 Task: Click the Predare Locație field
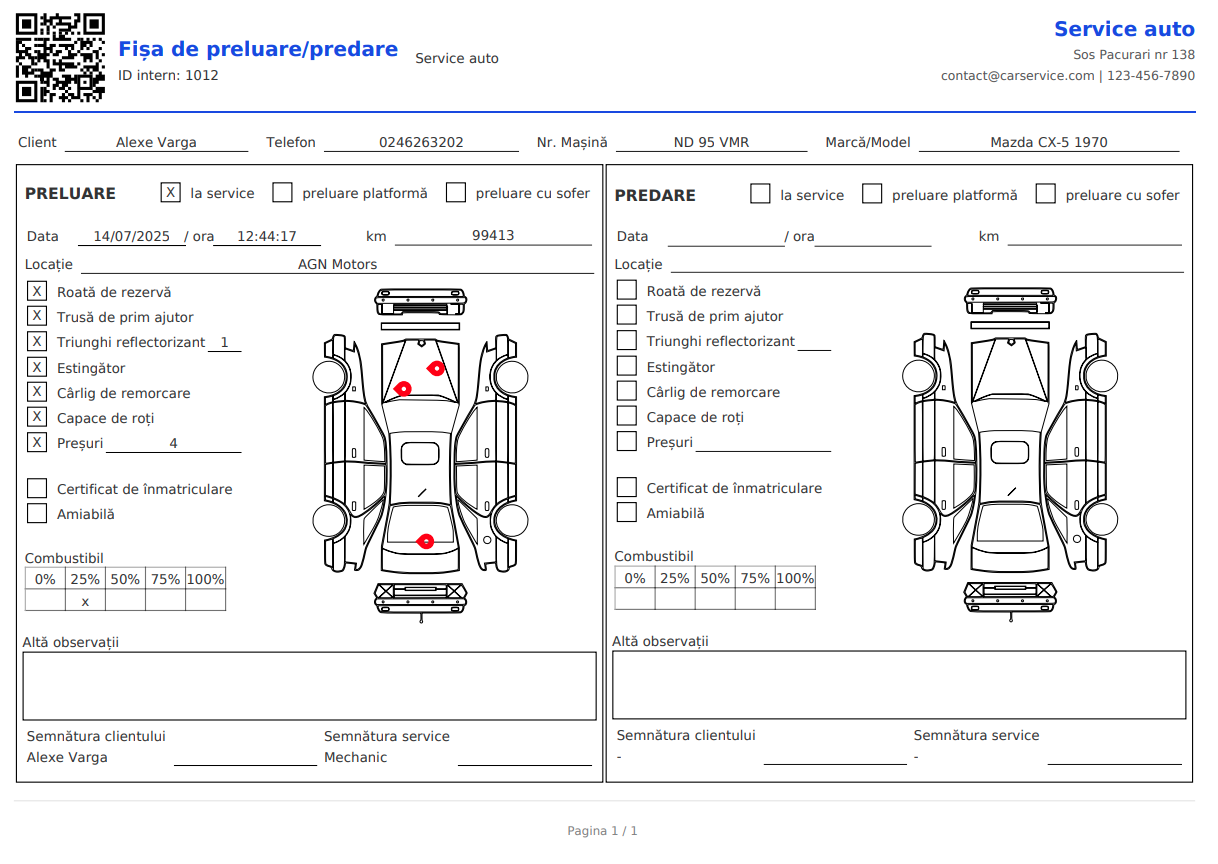926,264
